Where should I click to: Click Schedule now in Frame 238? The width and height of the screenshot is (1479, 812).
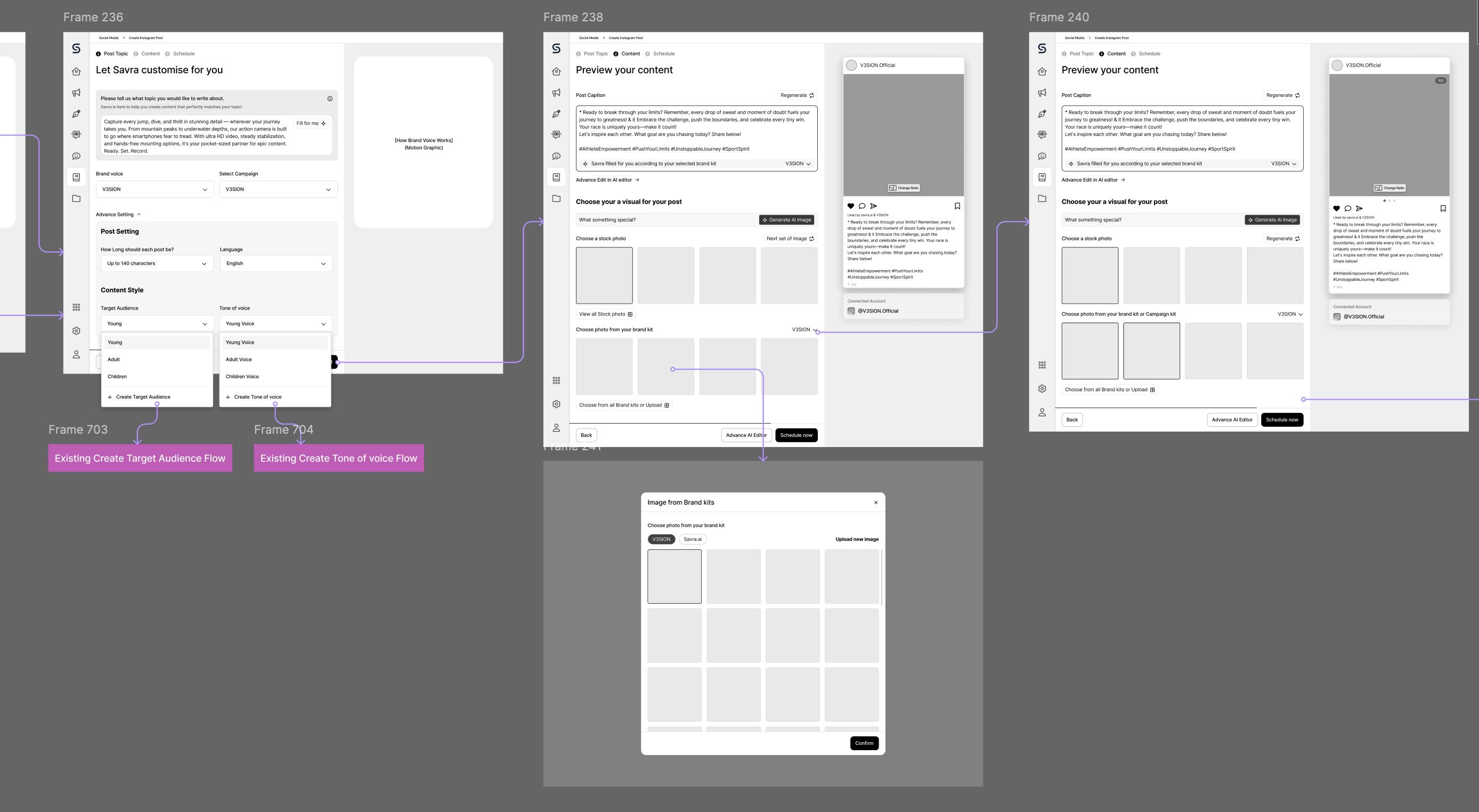point(796,435)
